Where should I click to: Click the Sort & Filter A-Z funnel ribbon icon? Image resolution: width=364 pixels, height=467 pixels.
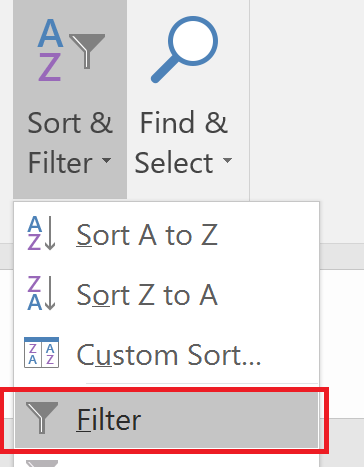point(71,50)
